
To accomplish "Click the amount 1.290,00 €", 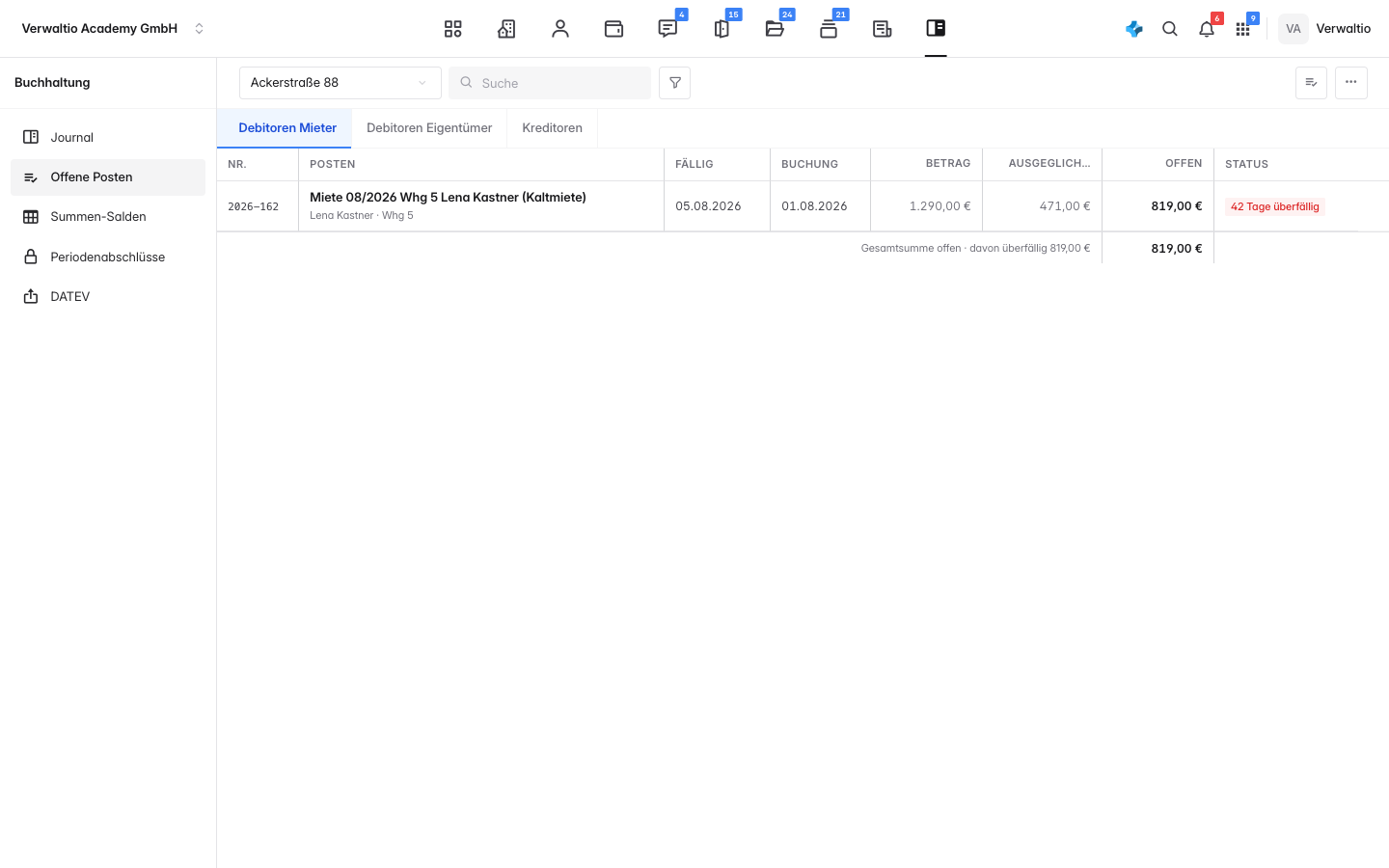I will click(x=940, y=206).
